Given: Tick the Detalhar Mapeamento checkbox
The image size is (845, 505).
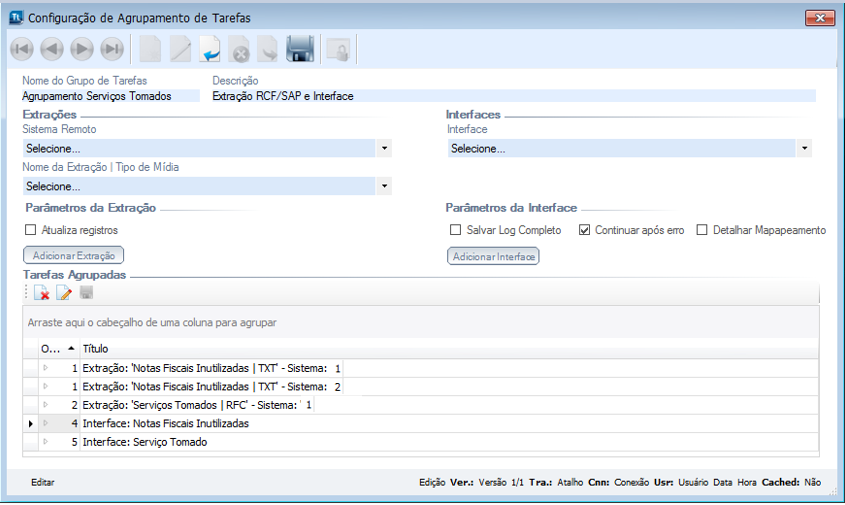Looking at the screenshot, I should click(702, 230).
